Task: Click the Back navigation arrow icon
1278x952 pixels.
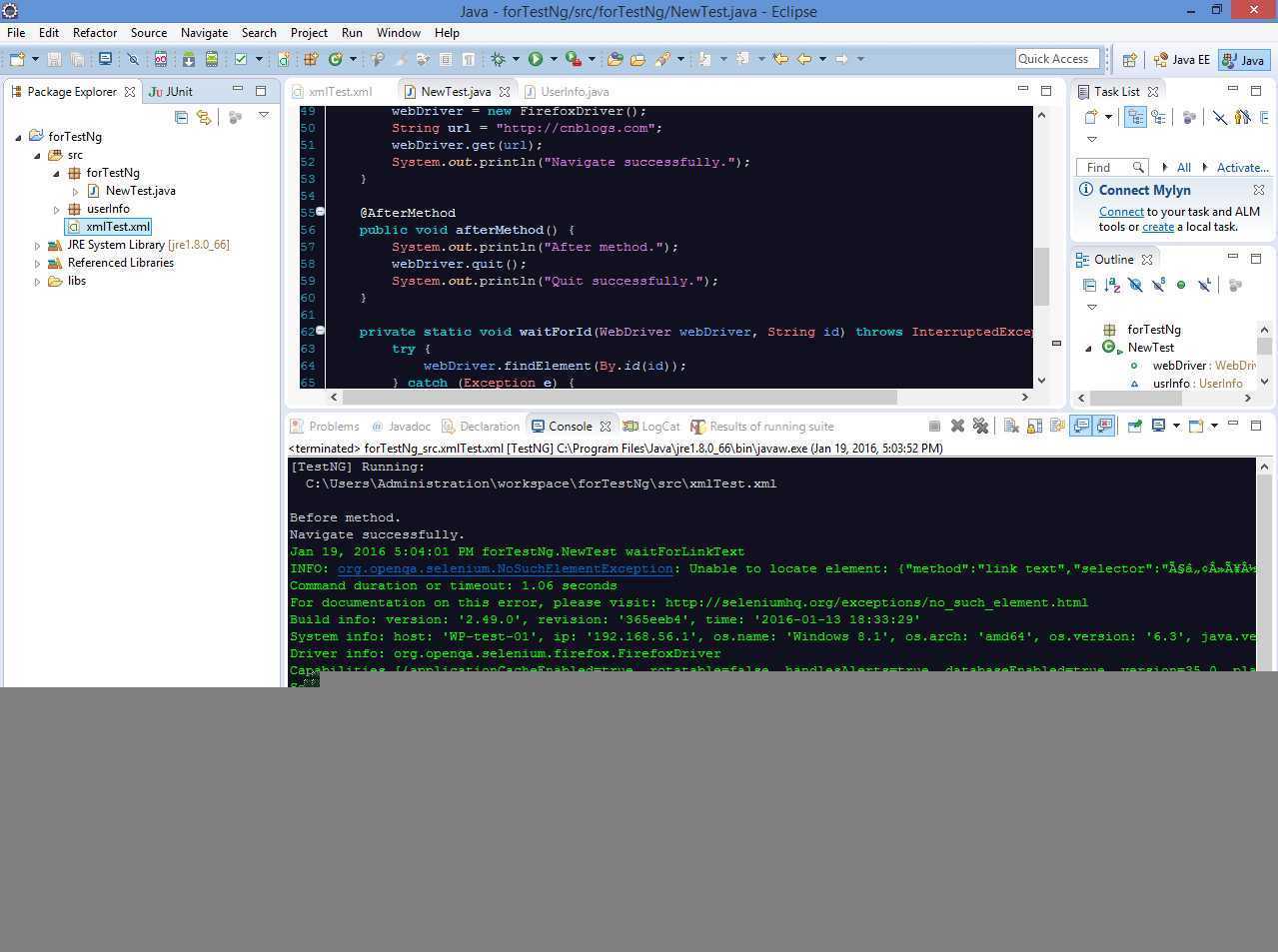Action: (x=804, y=59)
